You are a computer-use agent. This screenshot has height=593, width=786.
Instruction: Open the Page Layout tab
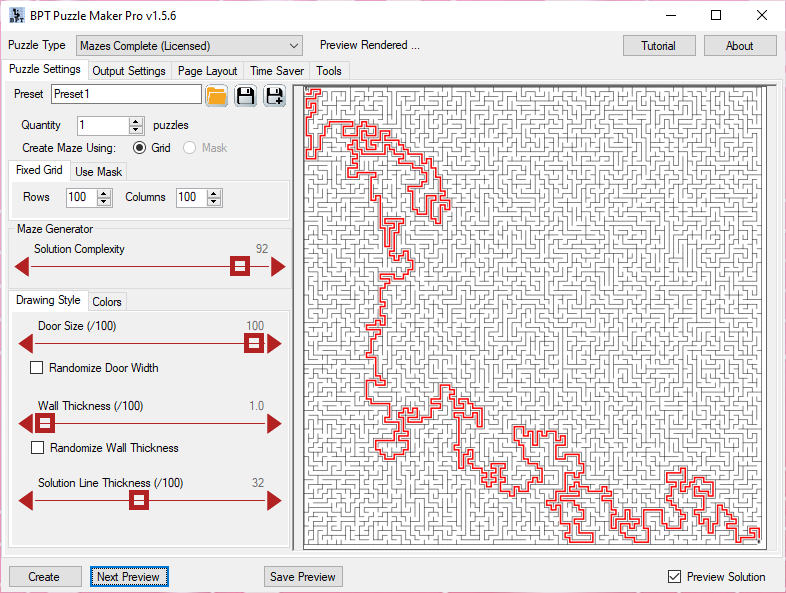click(x=208, y=71)
